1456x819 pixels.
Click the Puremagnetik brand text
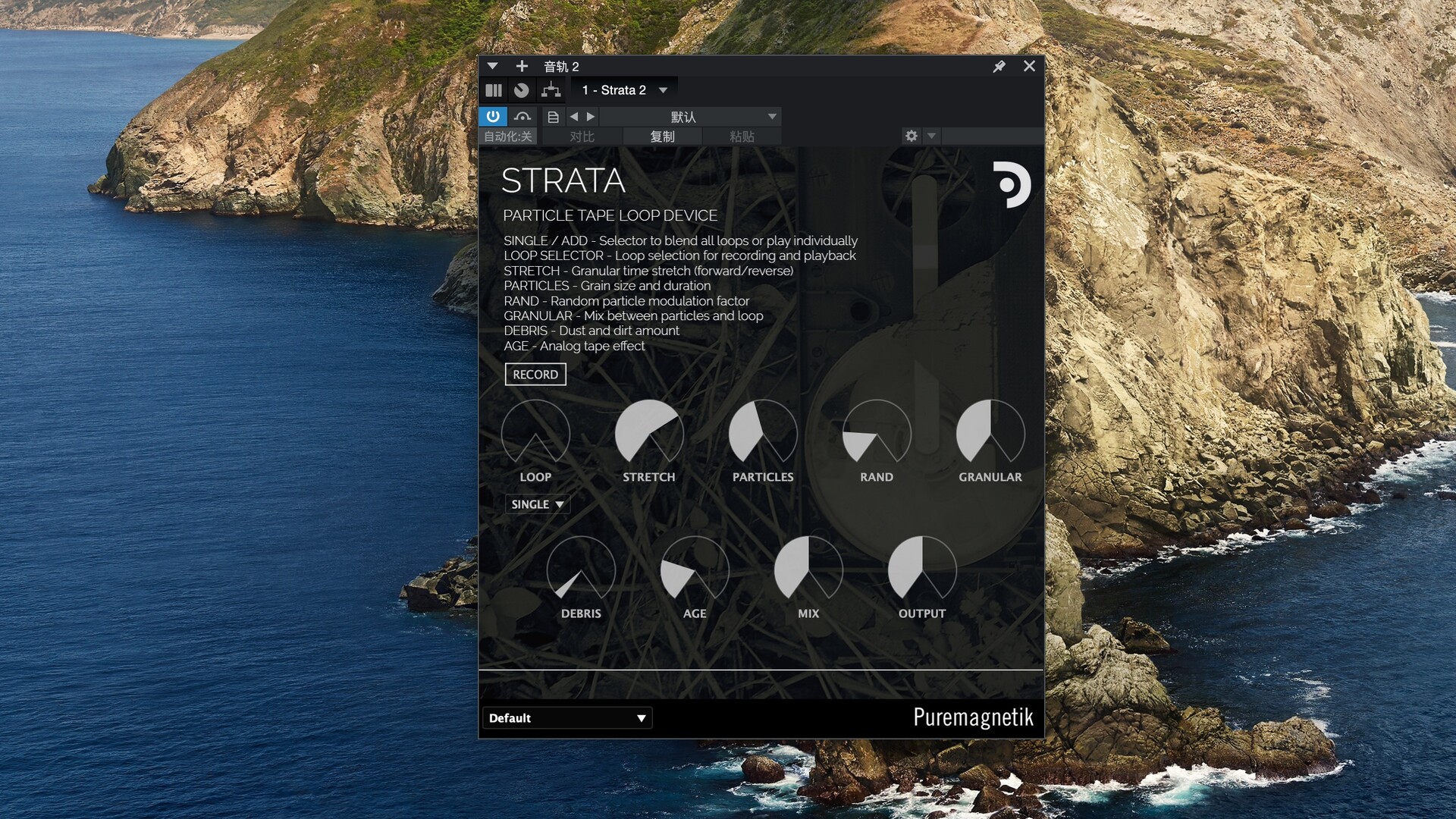[973, 717]
